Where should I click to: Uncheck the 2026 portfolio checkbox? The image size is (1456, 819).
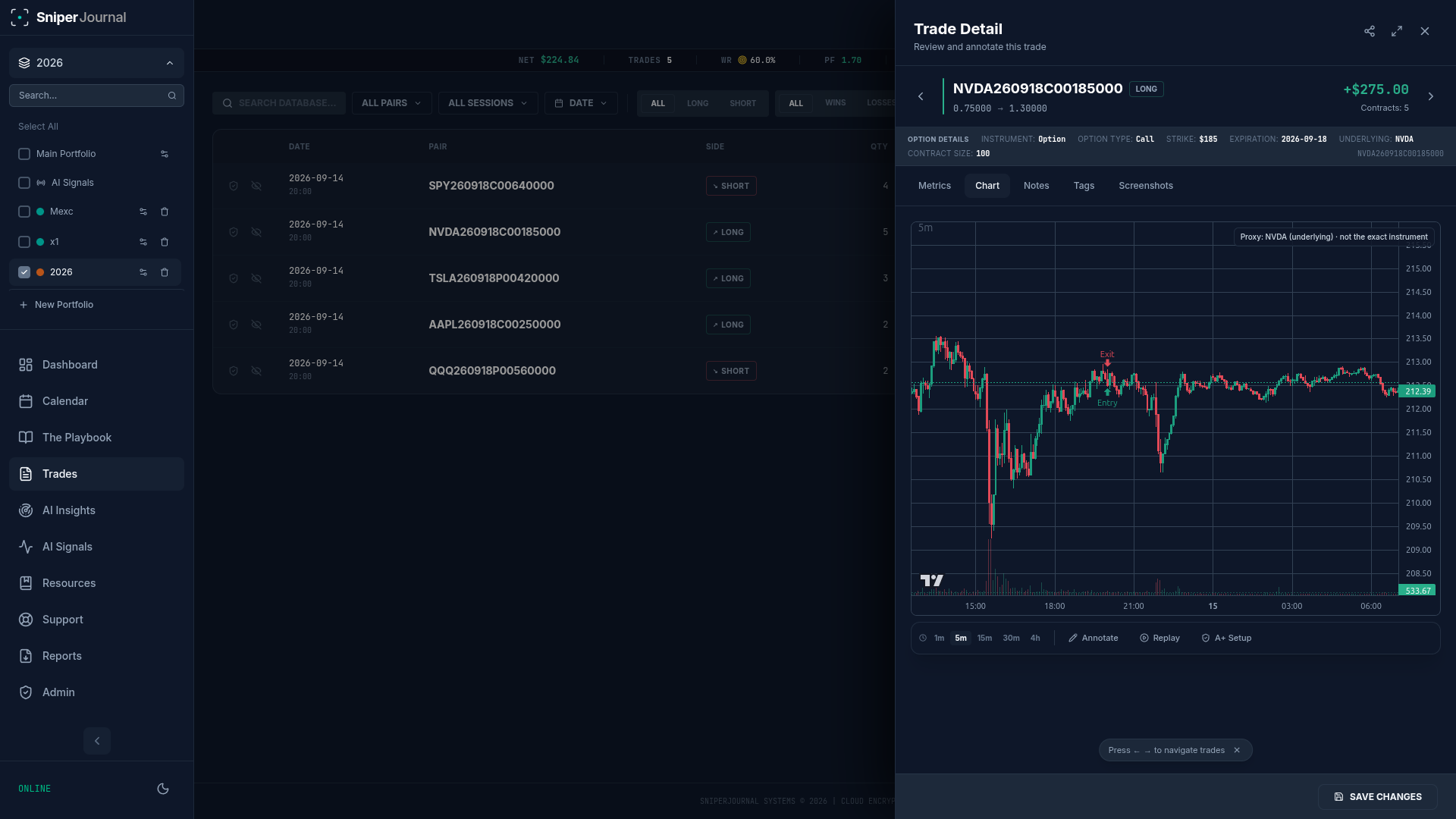pyautogui.click(x=24, y=272)
